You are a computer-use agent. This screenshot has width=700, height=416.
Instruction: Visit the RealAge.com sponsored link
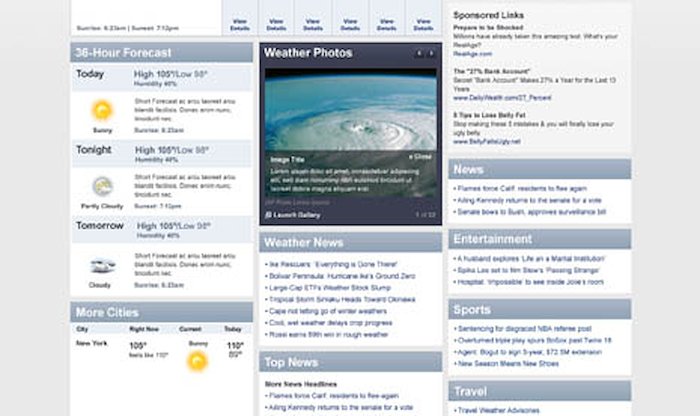point(472,54)
